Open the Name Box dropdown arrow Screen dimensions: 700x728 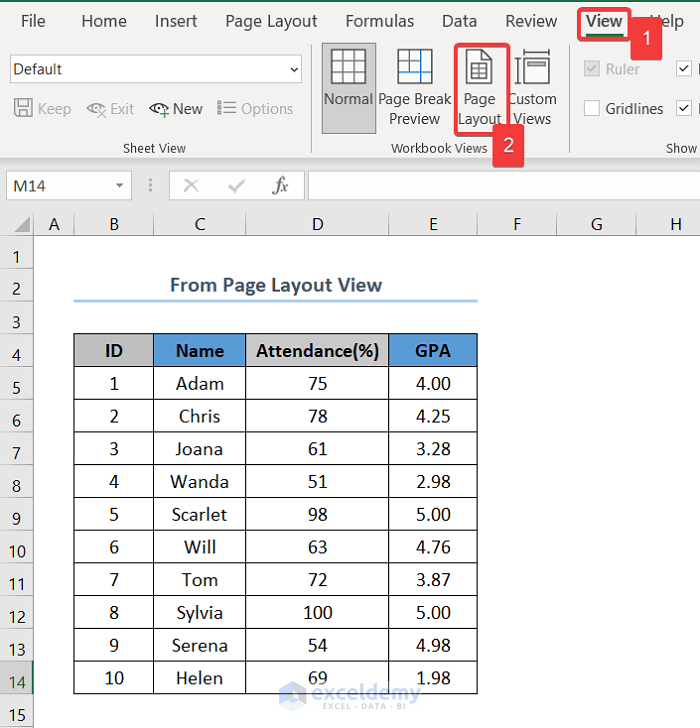(120, 186)
